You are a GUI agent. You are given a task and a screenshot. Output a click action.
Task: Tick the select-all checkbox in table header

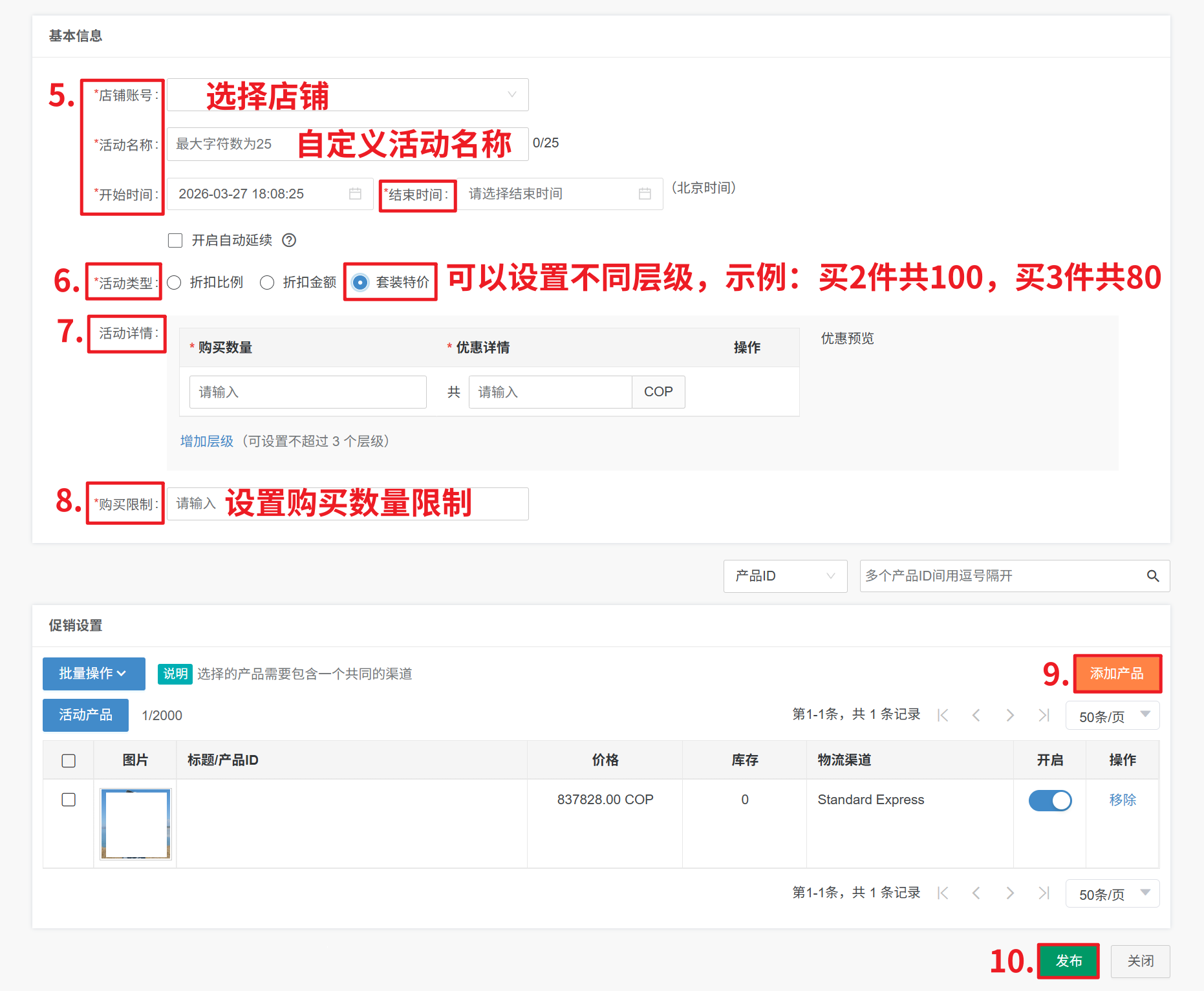pyautogui.click(x=69, y=760)
